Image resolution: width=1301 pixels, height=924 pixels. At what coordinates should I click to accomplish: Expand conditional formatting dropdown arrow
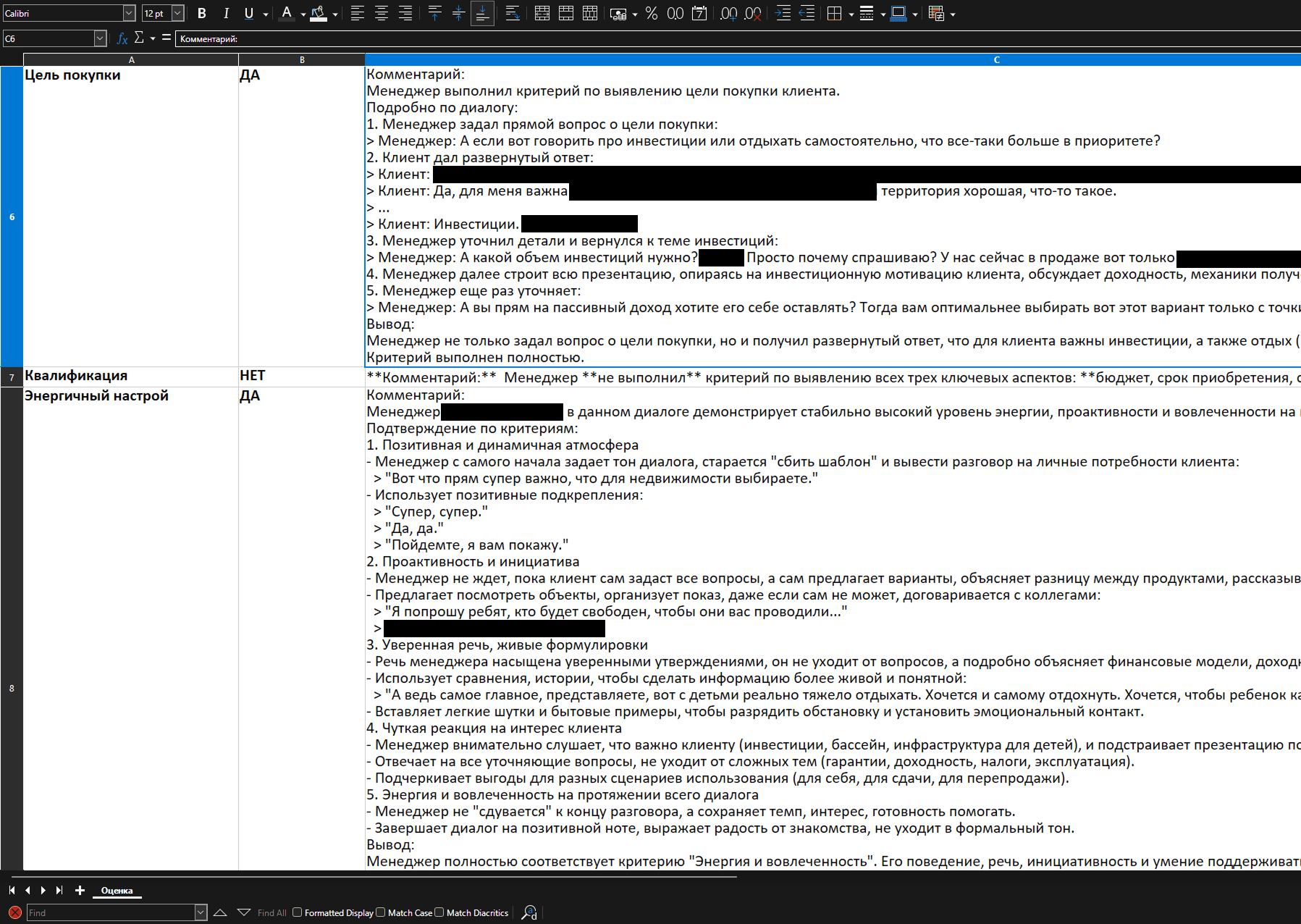tap(952, 14)
